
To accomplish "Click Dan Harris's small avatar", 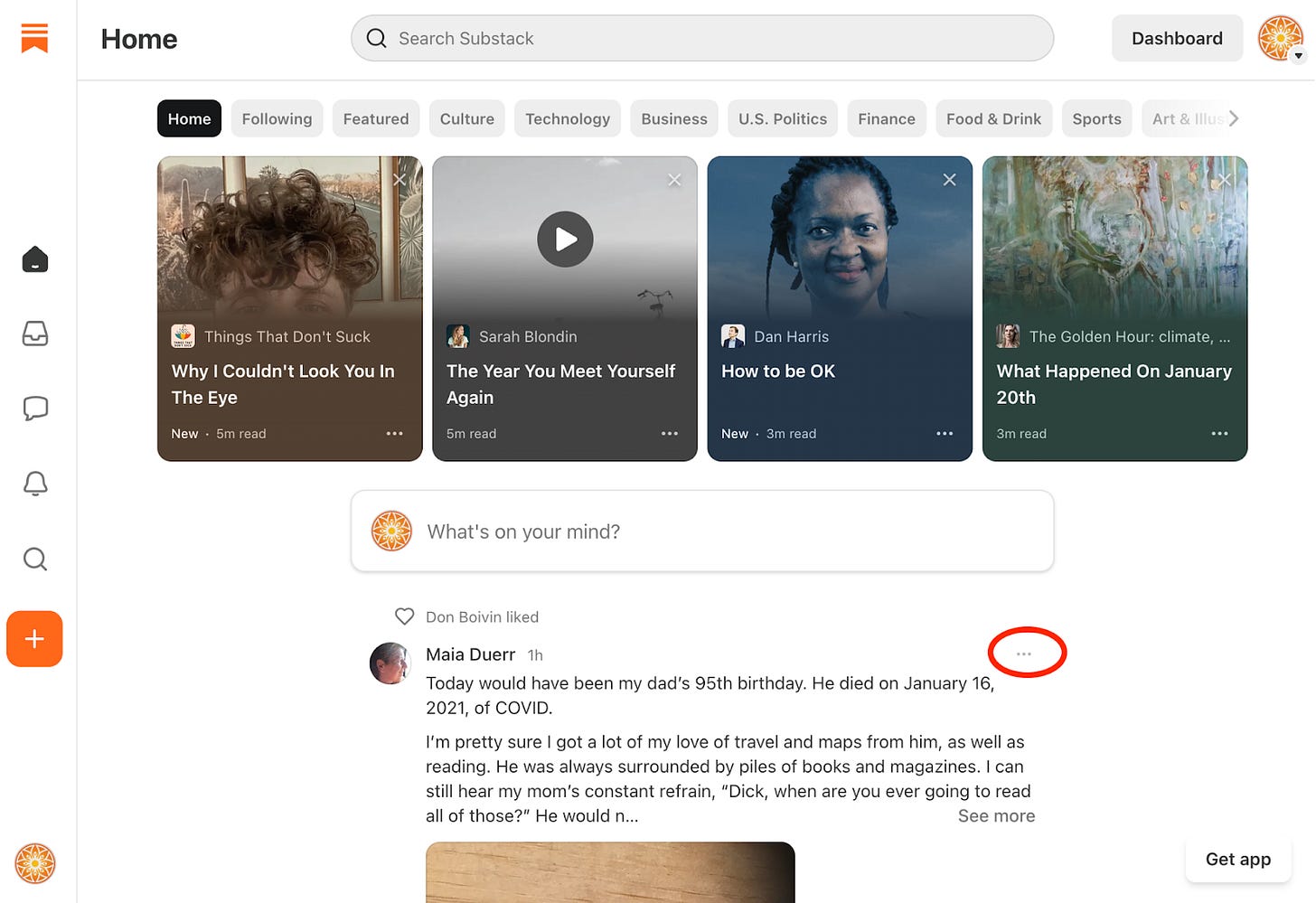I will [733, 336].
